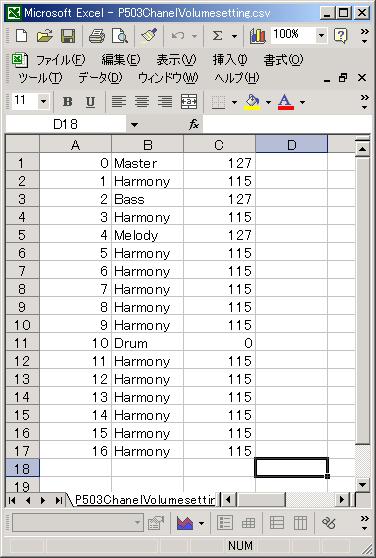Select the P503ChanelVolumesetting sheet tab
The height and width of the screenshot is (558, 376).
click(x=145, y=500)
